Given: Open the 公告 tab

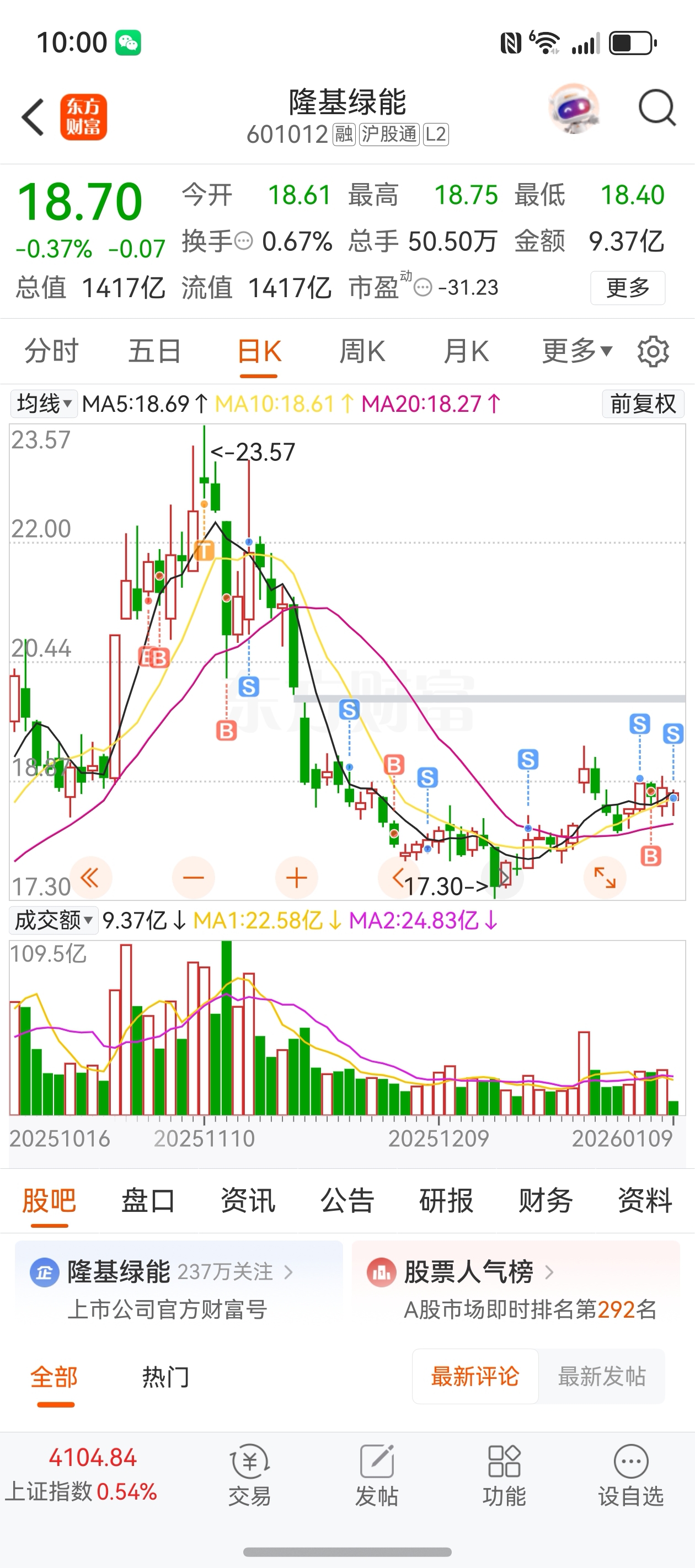Looking at the screenshot, I should 347,1201.
